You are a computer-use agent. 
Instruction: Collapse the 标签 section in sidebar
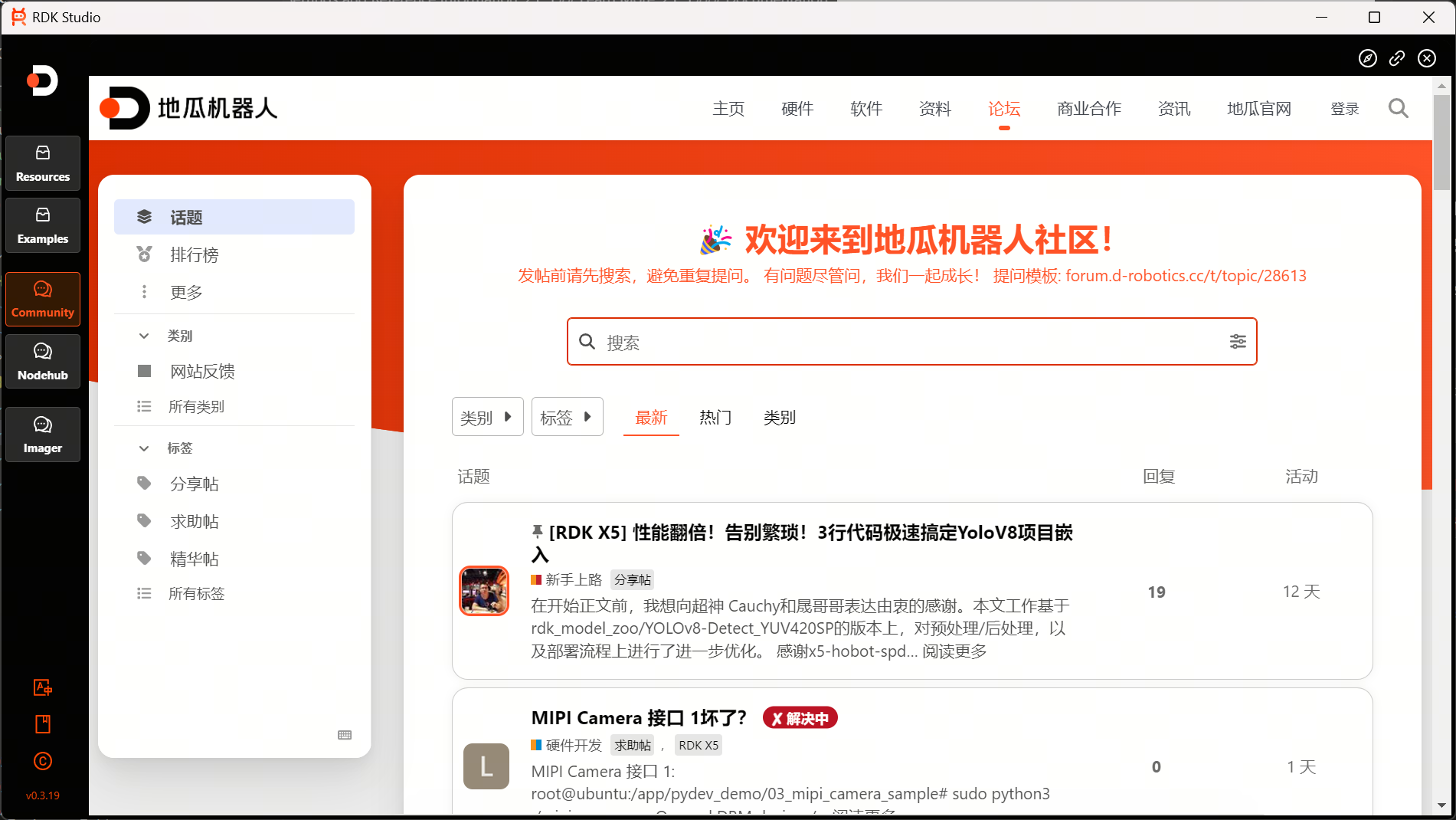[x=144, y=448]
